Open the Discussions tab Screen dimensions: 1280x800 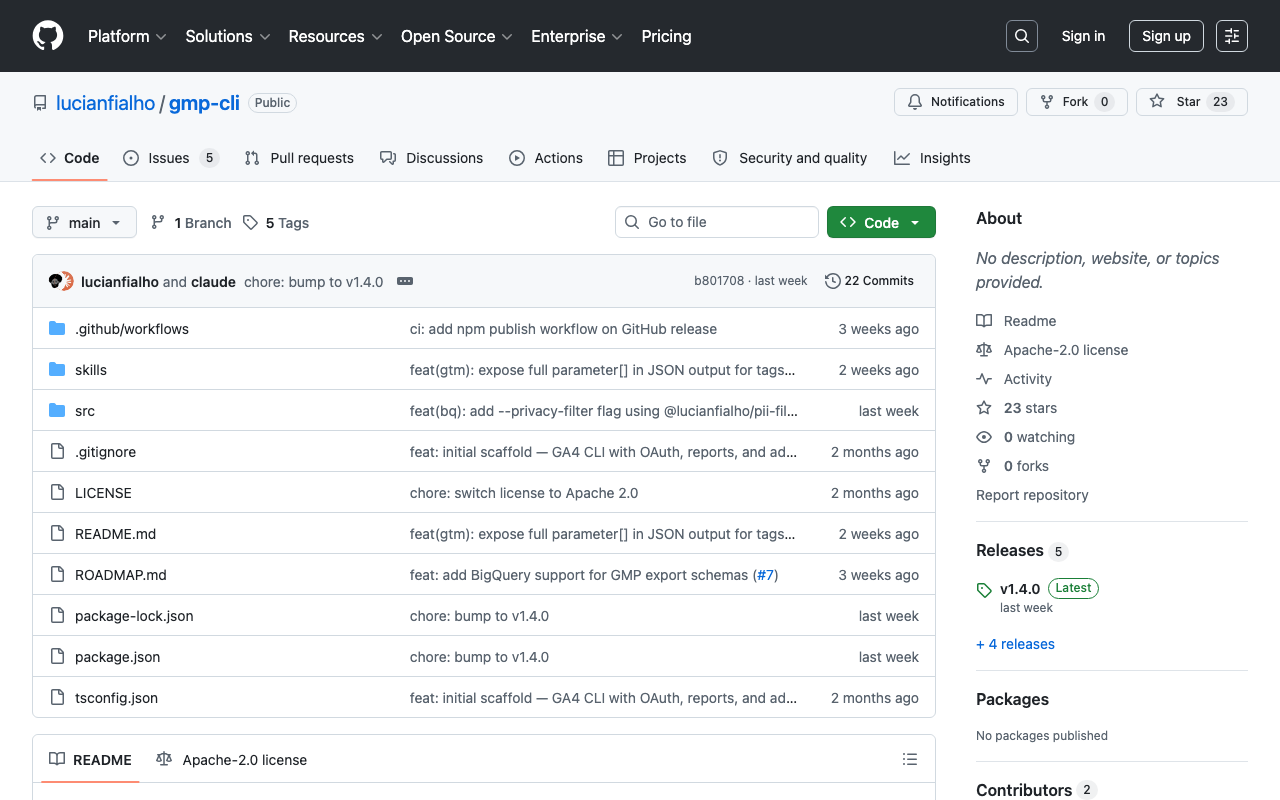click(x=431, y=158)
